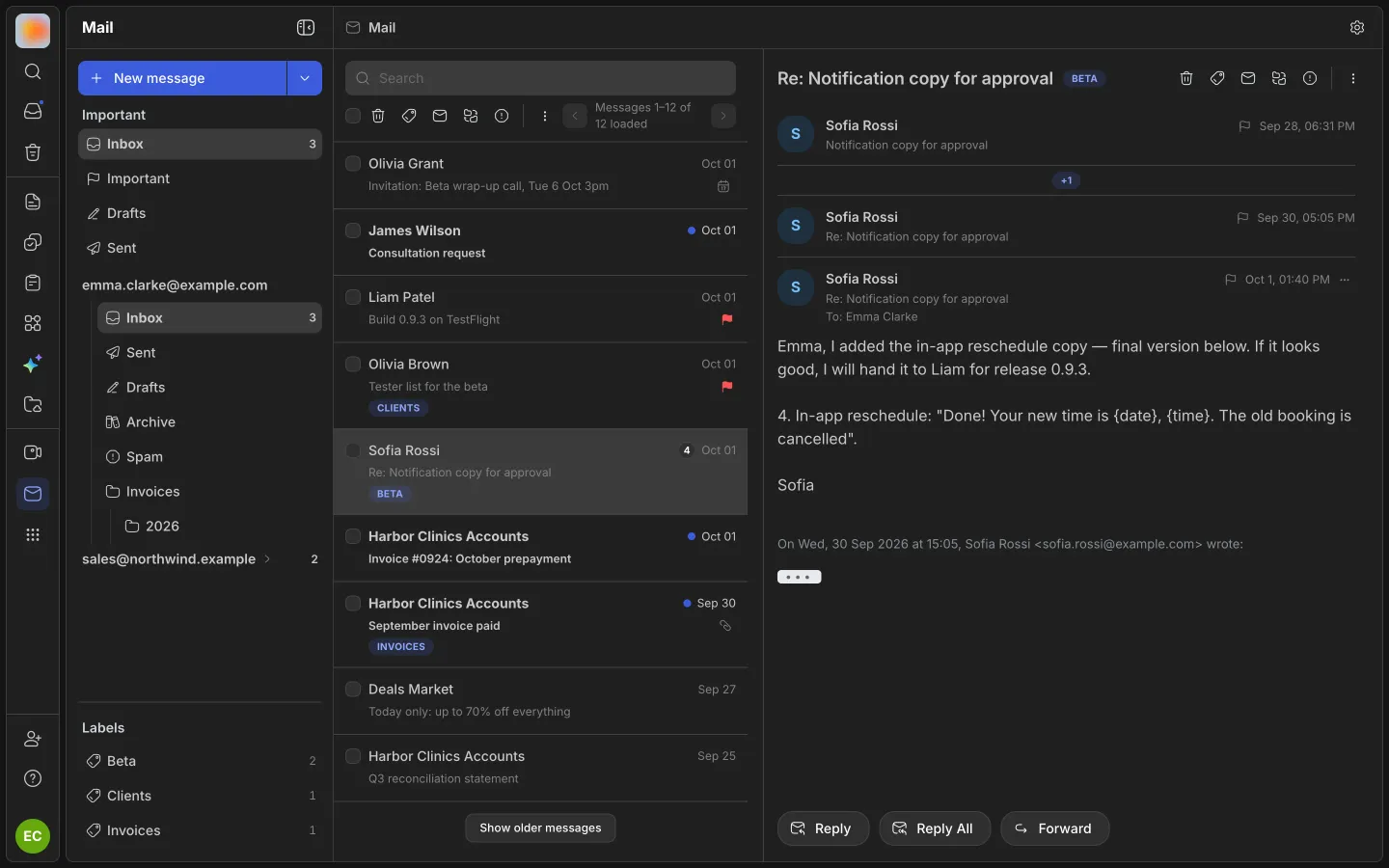Open the apps grid icon in the left rail
This screenshot has height=868, width=1389.
click(x=33, y=535)
